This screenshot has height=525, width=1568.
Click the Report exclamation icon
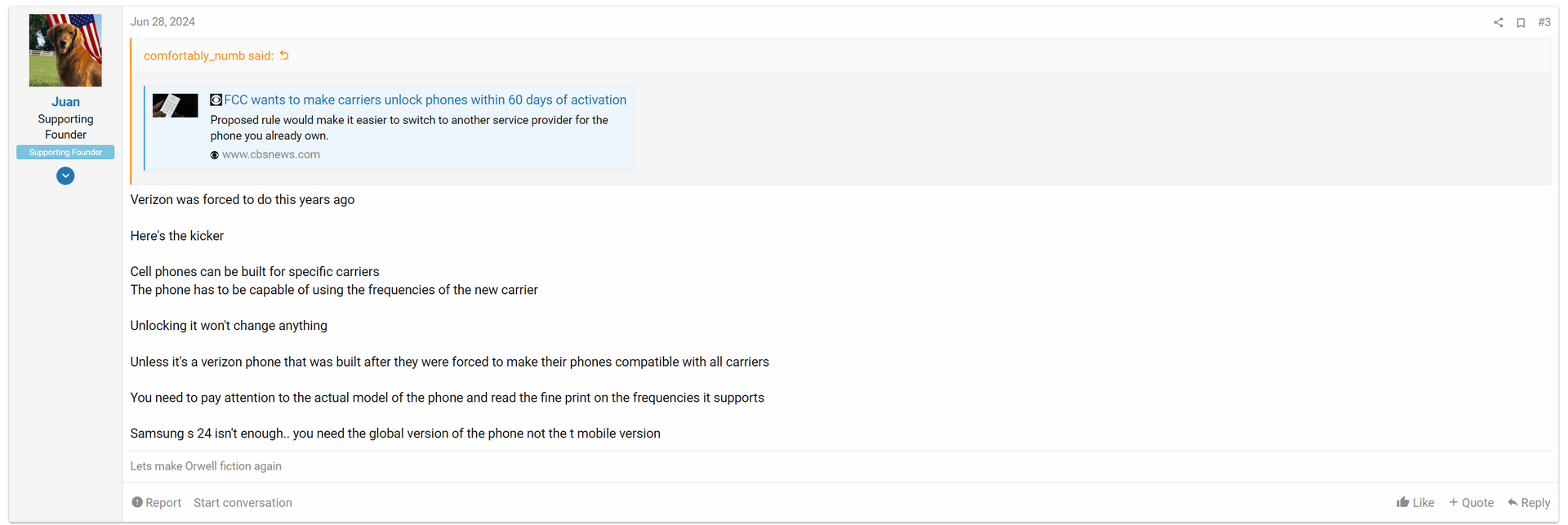(137, 502)
